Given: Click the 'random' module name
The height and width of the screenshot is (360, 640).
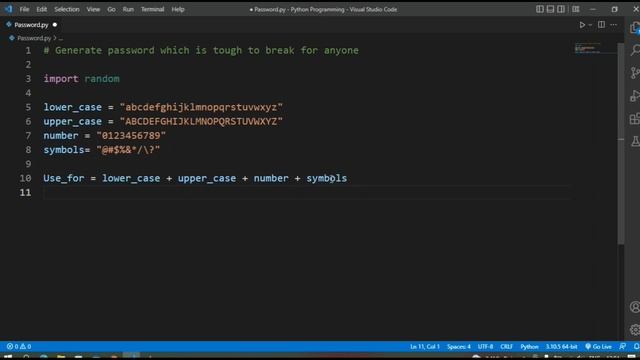Looking at the screenshot, I should click(102, 79).
